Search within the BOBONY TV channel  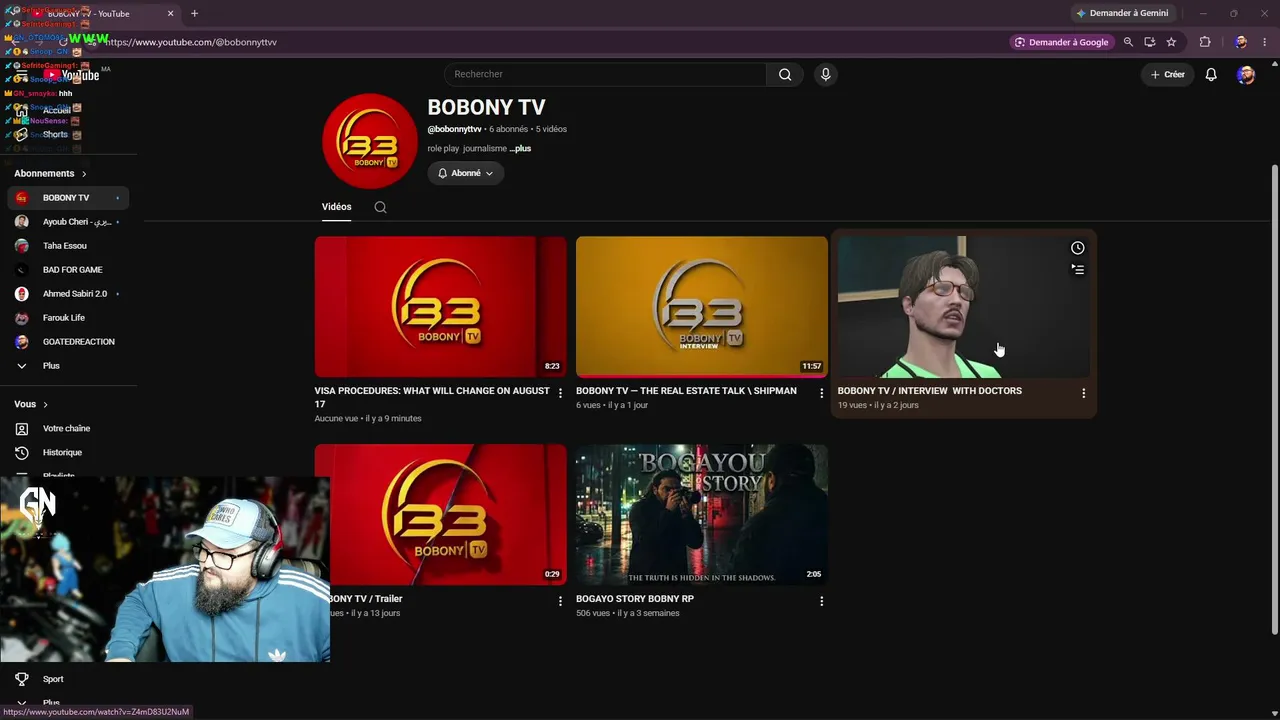click(x=380, y=207)
